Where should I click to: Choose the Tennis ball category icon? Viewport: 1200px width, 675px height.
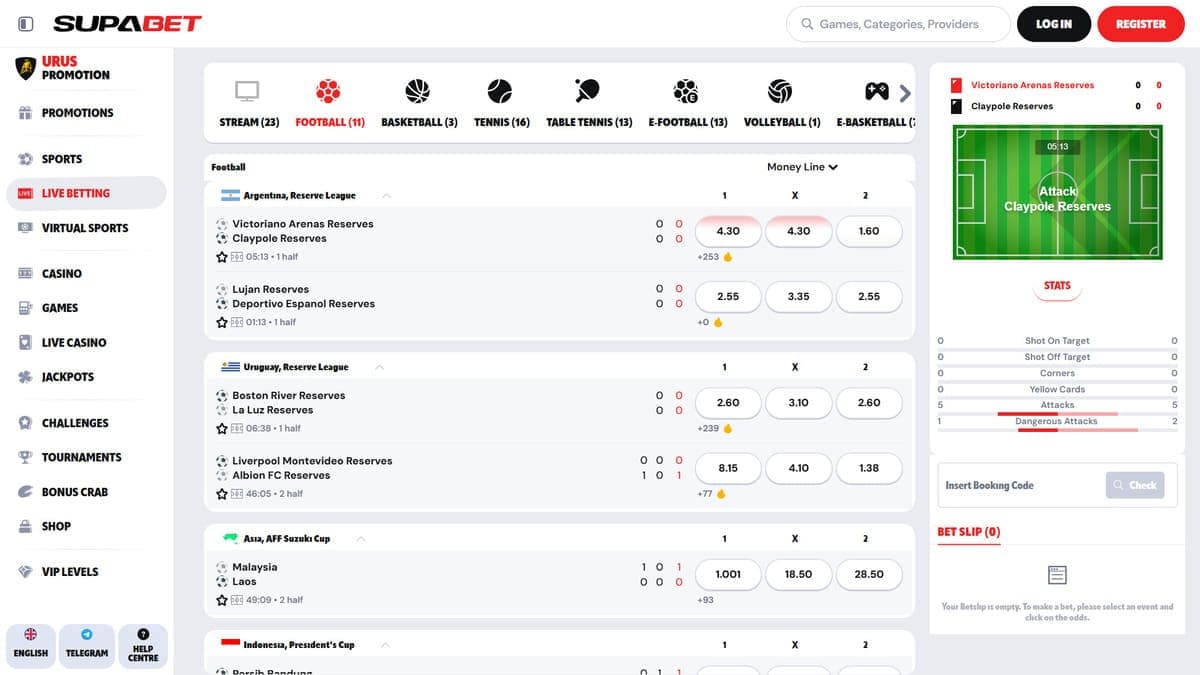[500, 92]
